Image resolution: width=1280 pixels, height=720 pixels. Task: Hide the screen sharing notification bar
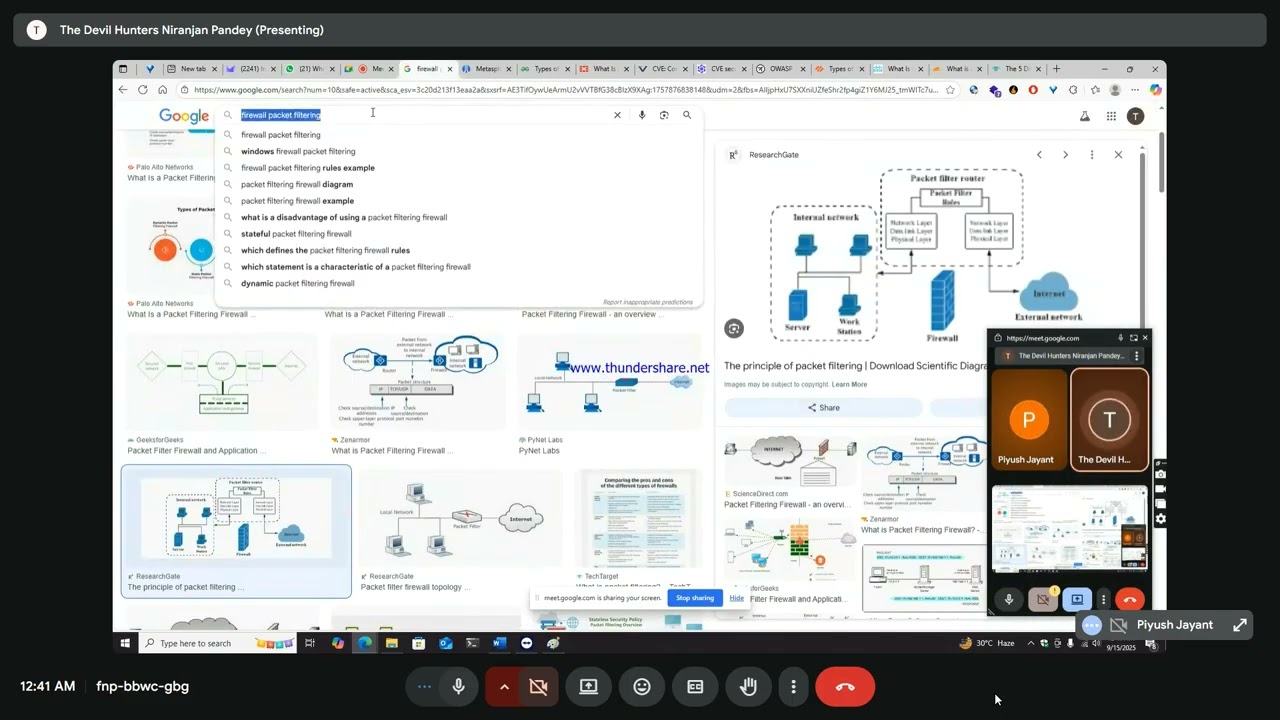[737, 598]
